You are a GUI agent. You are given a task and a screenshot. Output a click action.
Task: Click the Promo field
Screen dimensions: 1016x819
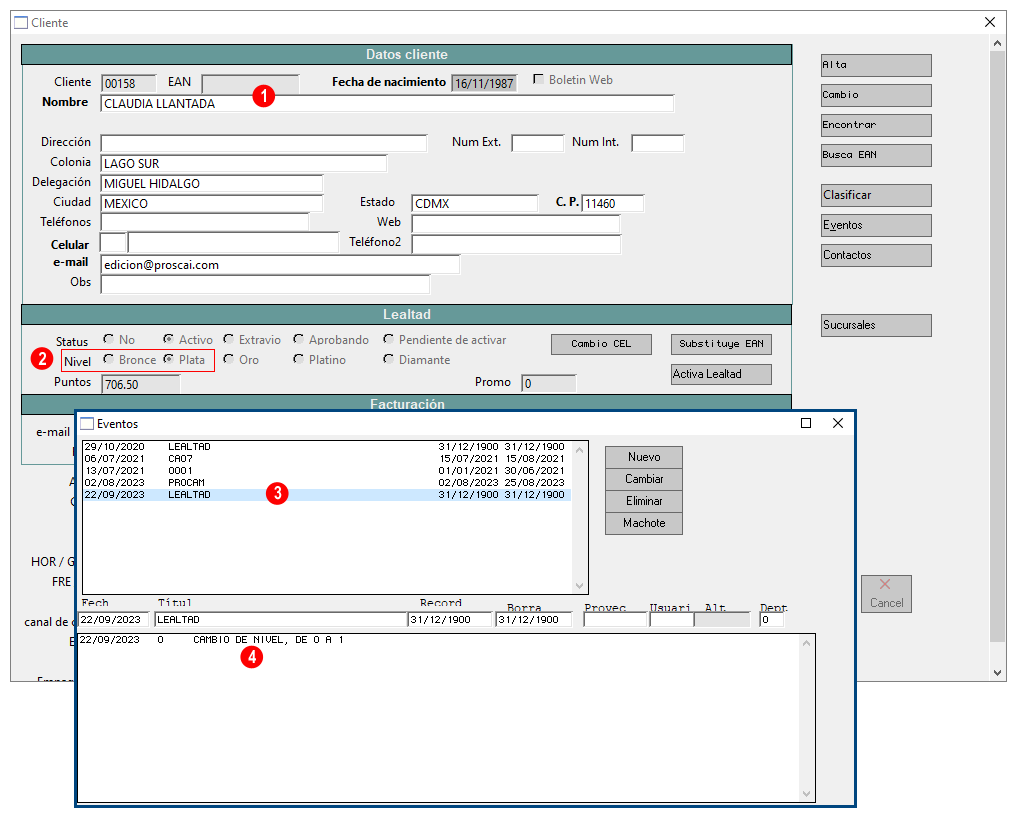coord(548,384)
